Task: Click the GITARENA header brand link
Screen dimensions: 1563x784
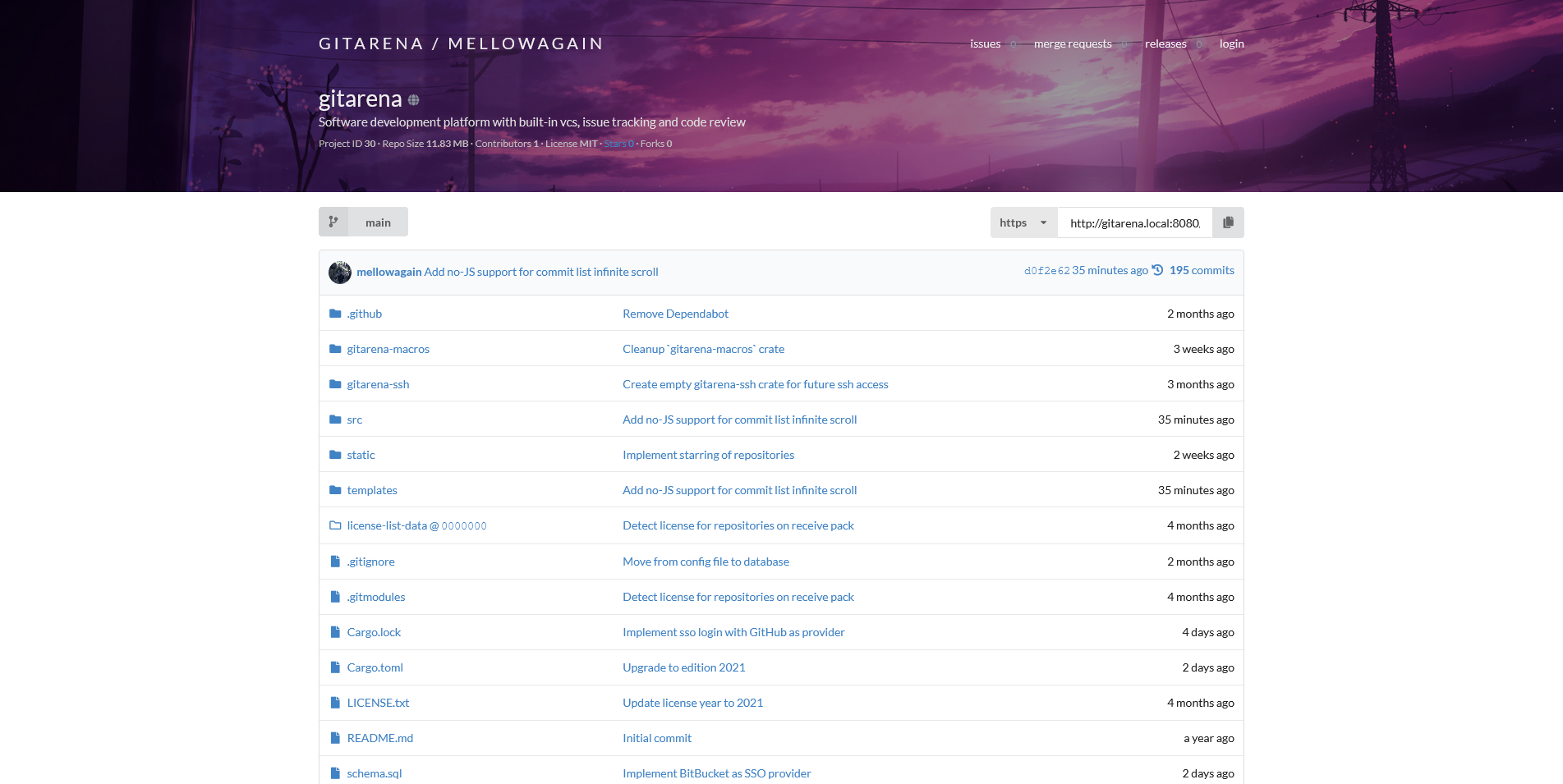Action: coord(371,44)
